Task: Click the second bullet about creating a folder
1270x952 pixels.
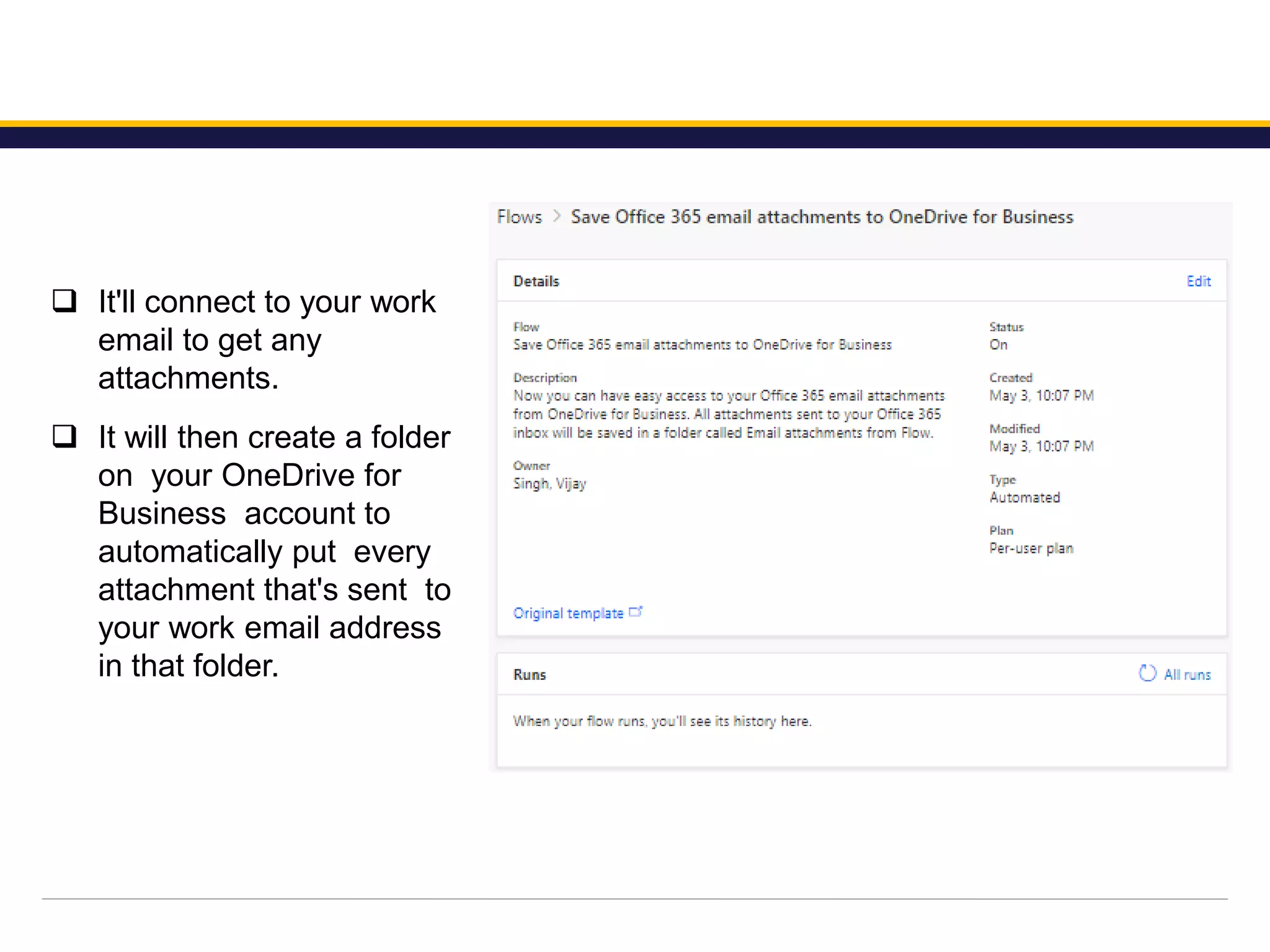Action: [274, 551]
